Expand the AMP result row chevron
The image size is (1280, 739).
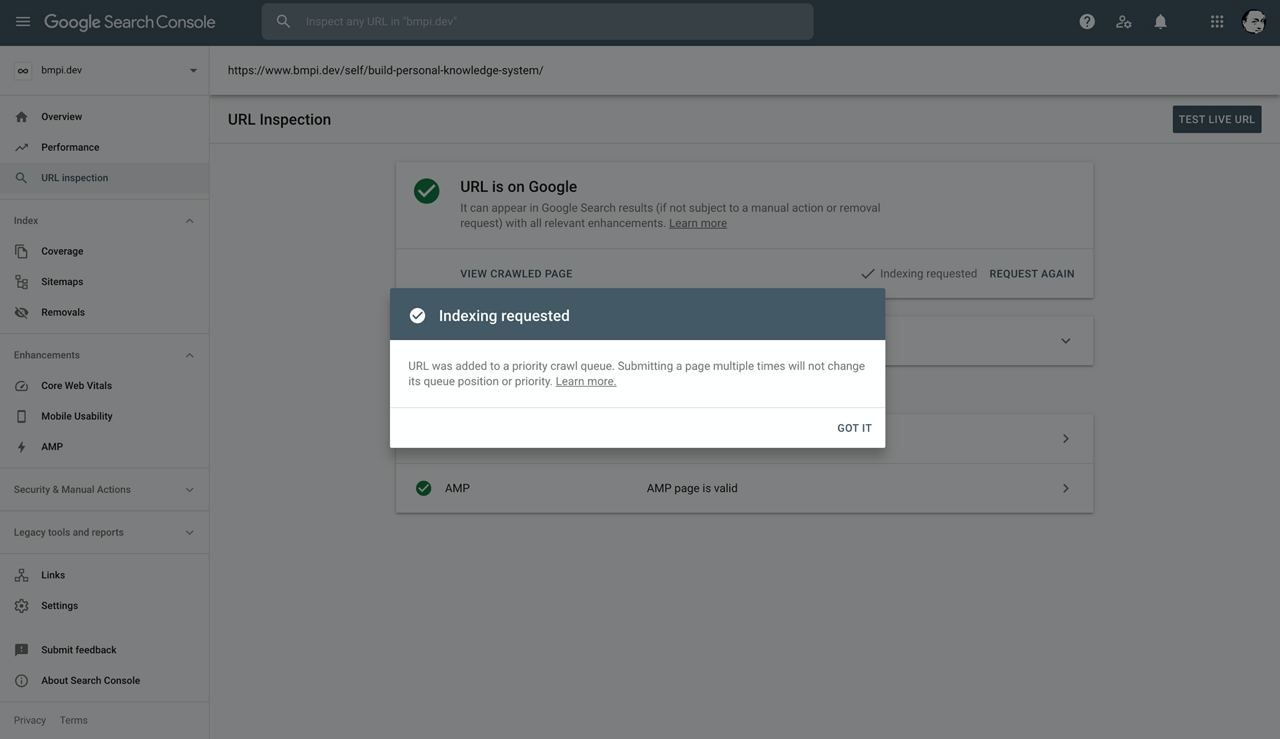click(x=1065, y=489)
